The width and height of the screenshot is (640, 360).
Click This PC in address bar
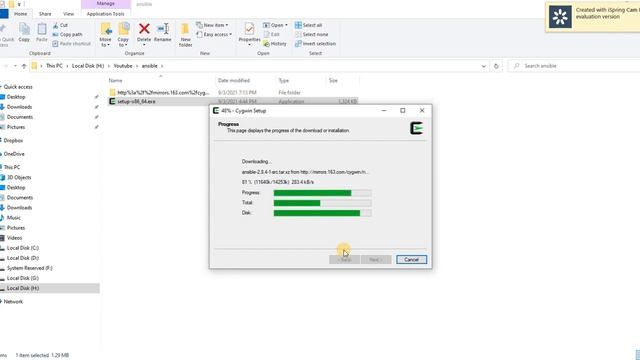click(54, 66)
